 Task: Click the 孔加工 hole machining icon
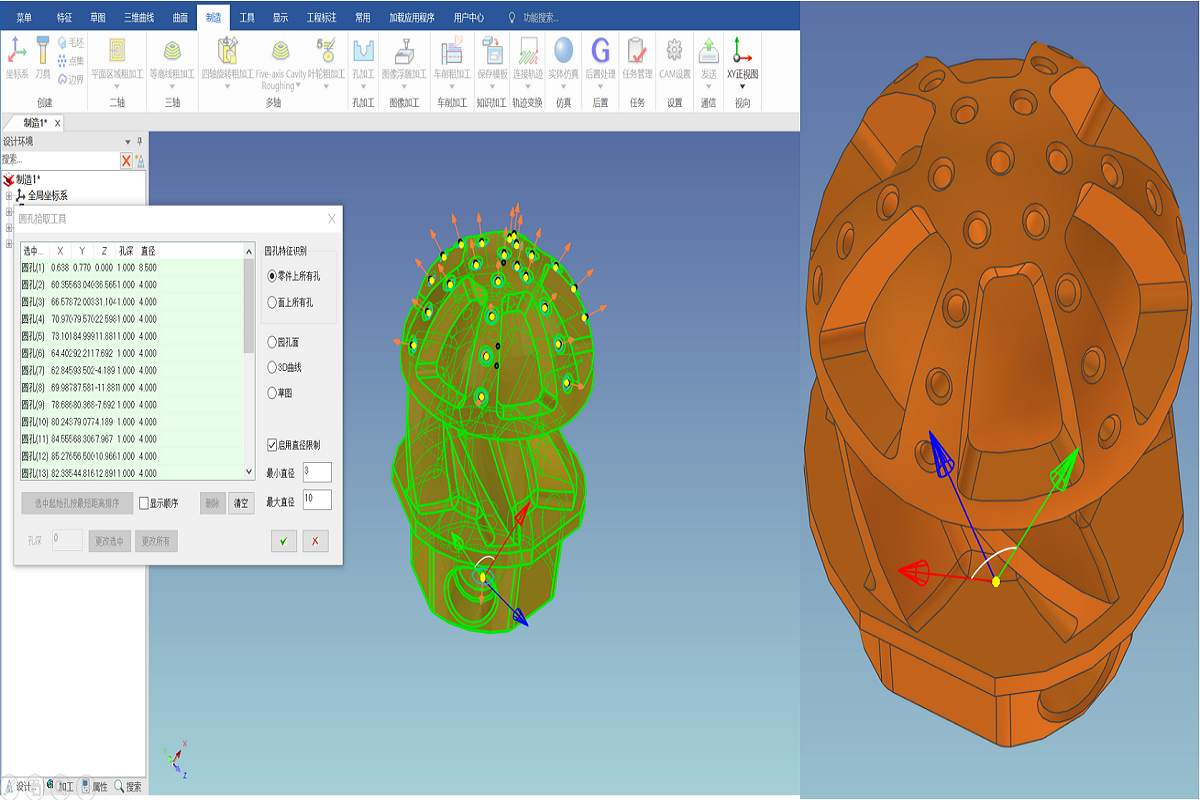tap(363, 52)
